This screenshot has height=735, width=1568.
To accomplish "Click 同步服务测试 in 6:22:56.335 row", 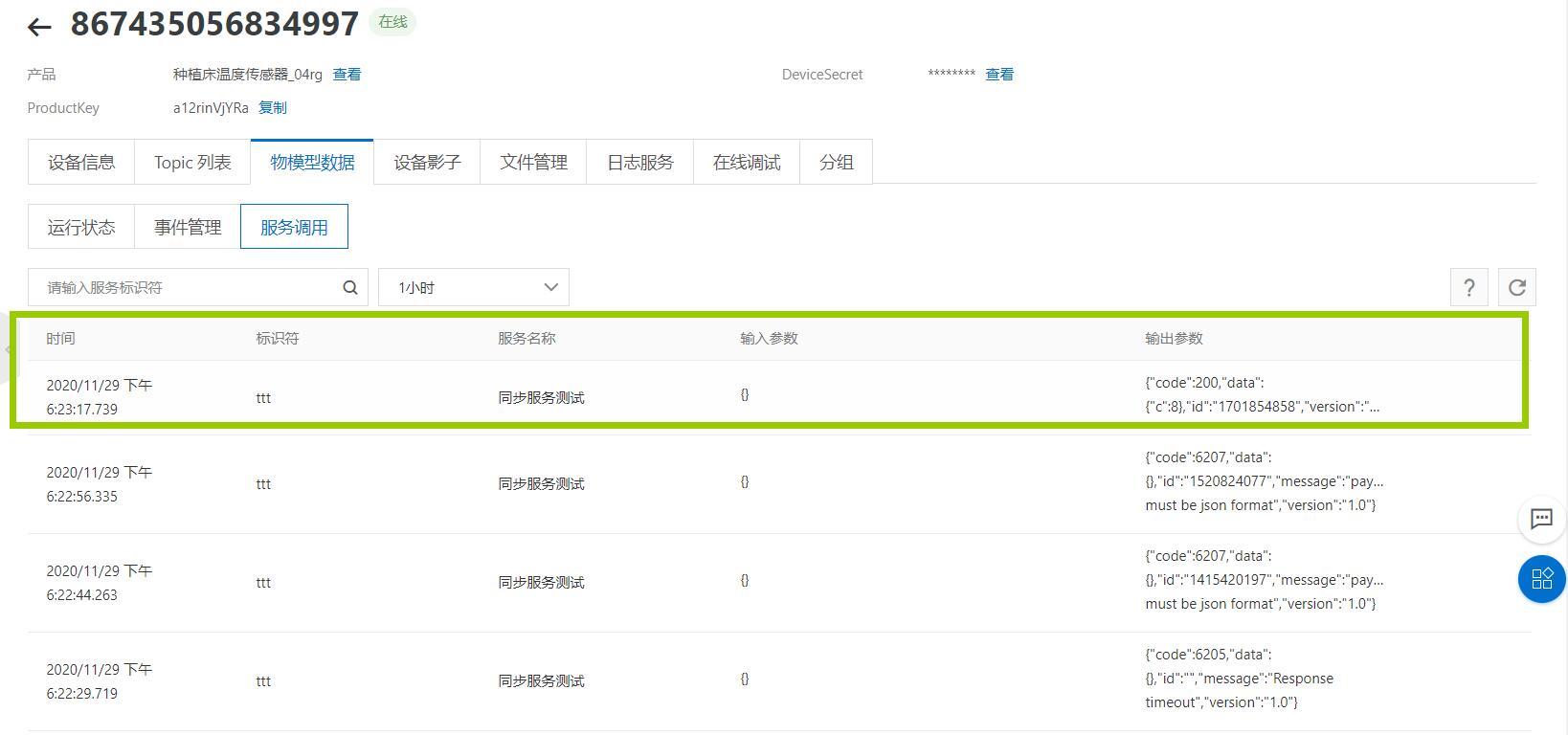I will click(x=541, y=484).
